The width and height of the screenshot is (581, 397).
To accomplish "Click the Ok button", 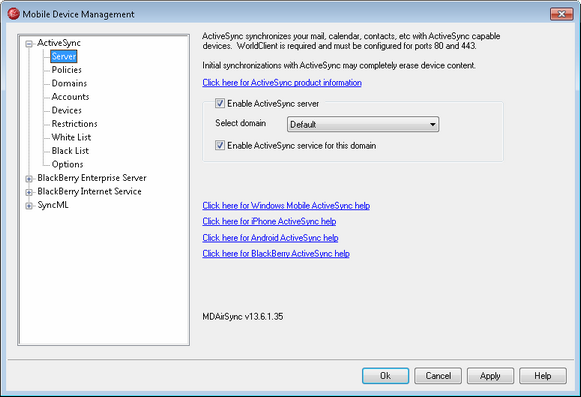I will 385,376.
